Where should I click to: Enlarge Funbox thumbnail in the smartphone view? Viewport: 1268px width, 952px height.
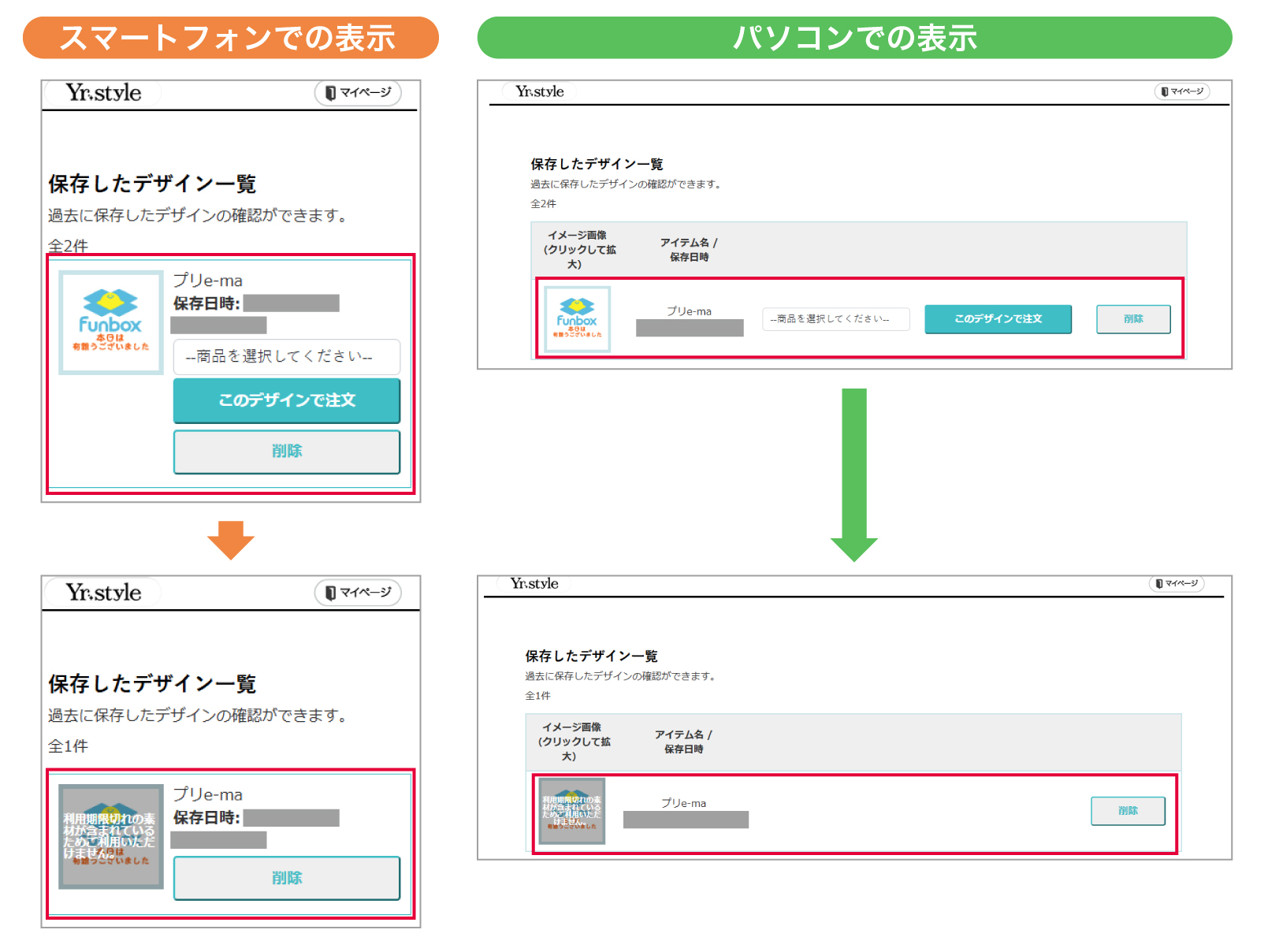111,322
